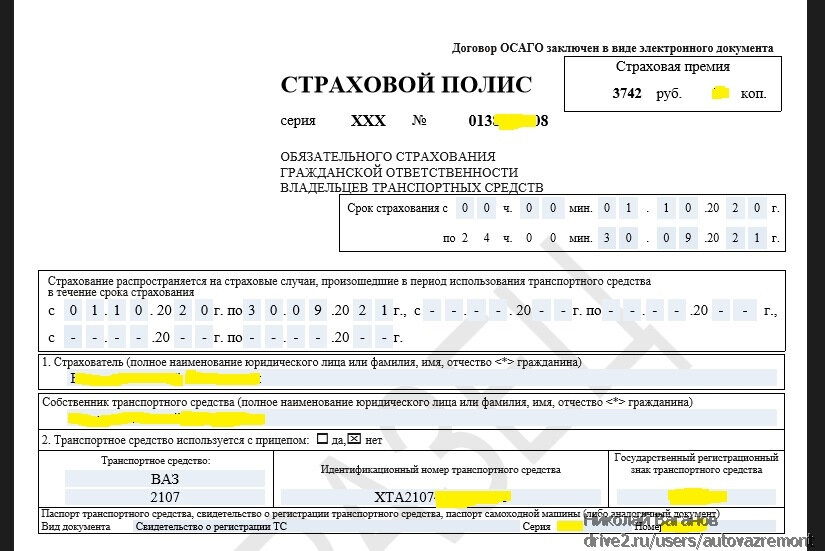825x551 pixels.
Task: Click the 'Паспорт транспортного средства, свидетельство о регистрации' line
Action: 381,514
